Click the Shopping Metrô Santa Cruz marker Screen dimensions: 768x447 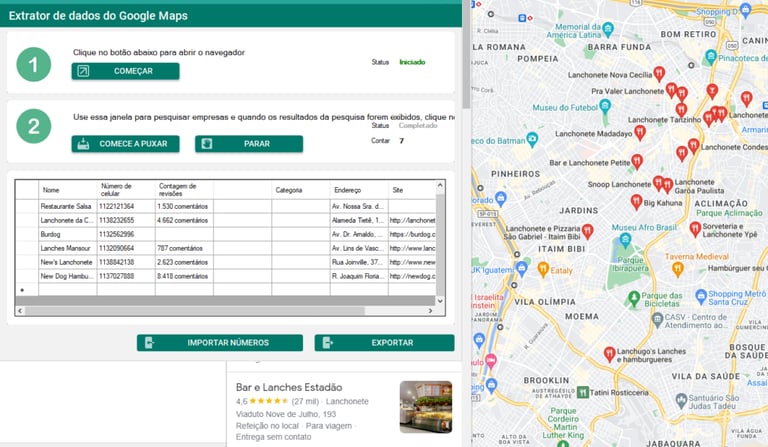[x=701, y=295]
